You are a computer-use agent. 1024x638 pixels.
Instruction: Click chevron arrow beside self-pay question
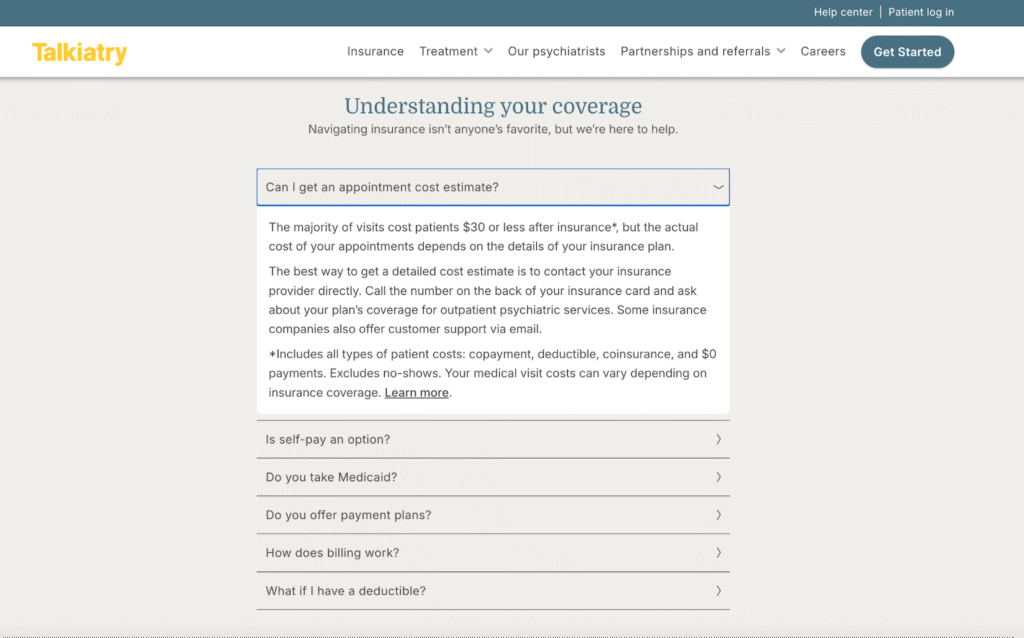point(718,439)
